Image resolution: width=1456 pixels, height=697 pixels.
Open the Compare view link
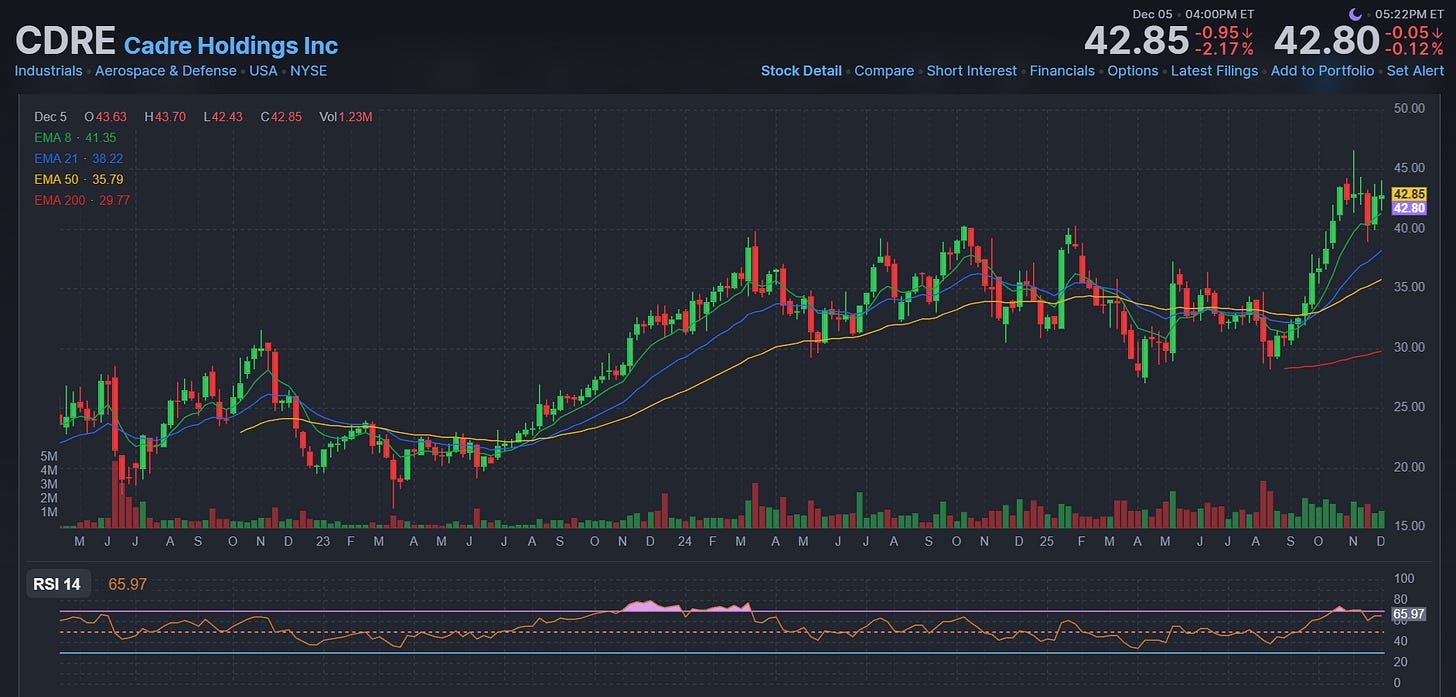884,71
